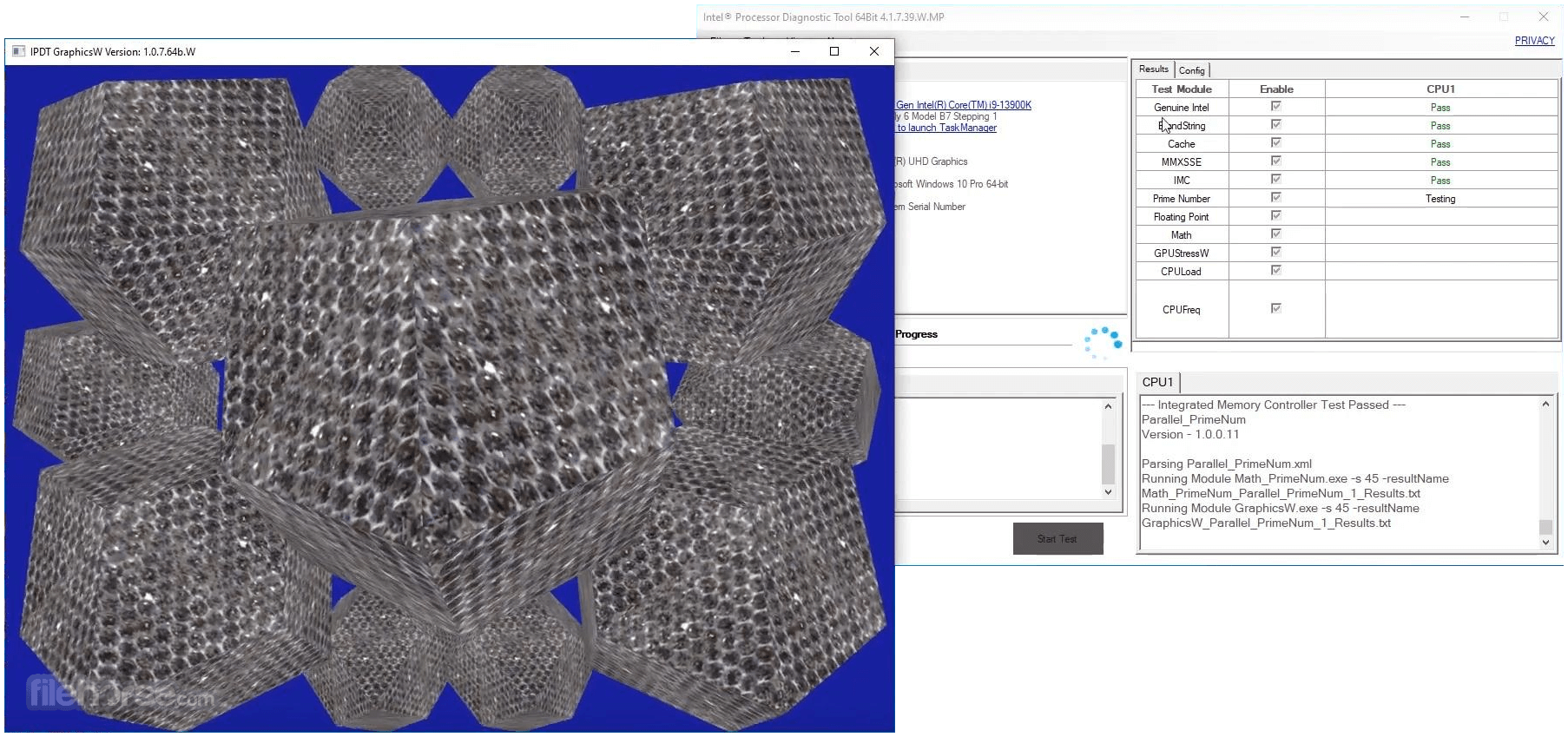Click the Pass result for IMC

point(1440,181)
